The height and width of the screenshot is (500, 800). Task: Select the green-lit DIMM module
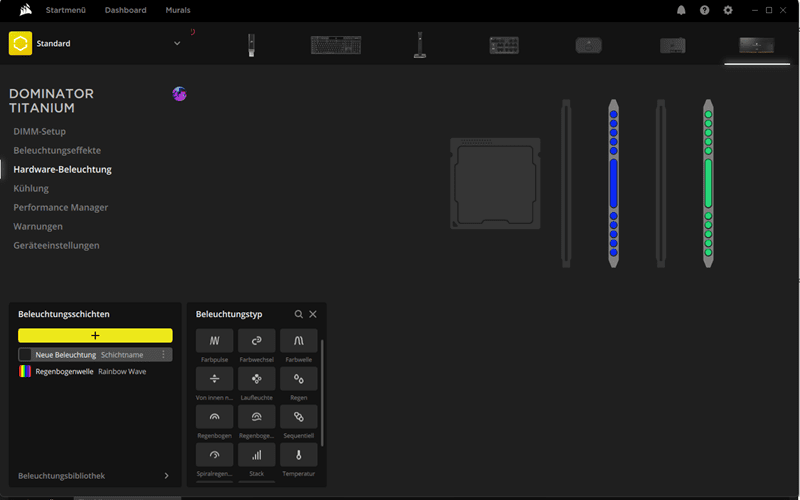click(x=708, y=183)
